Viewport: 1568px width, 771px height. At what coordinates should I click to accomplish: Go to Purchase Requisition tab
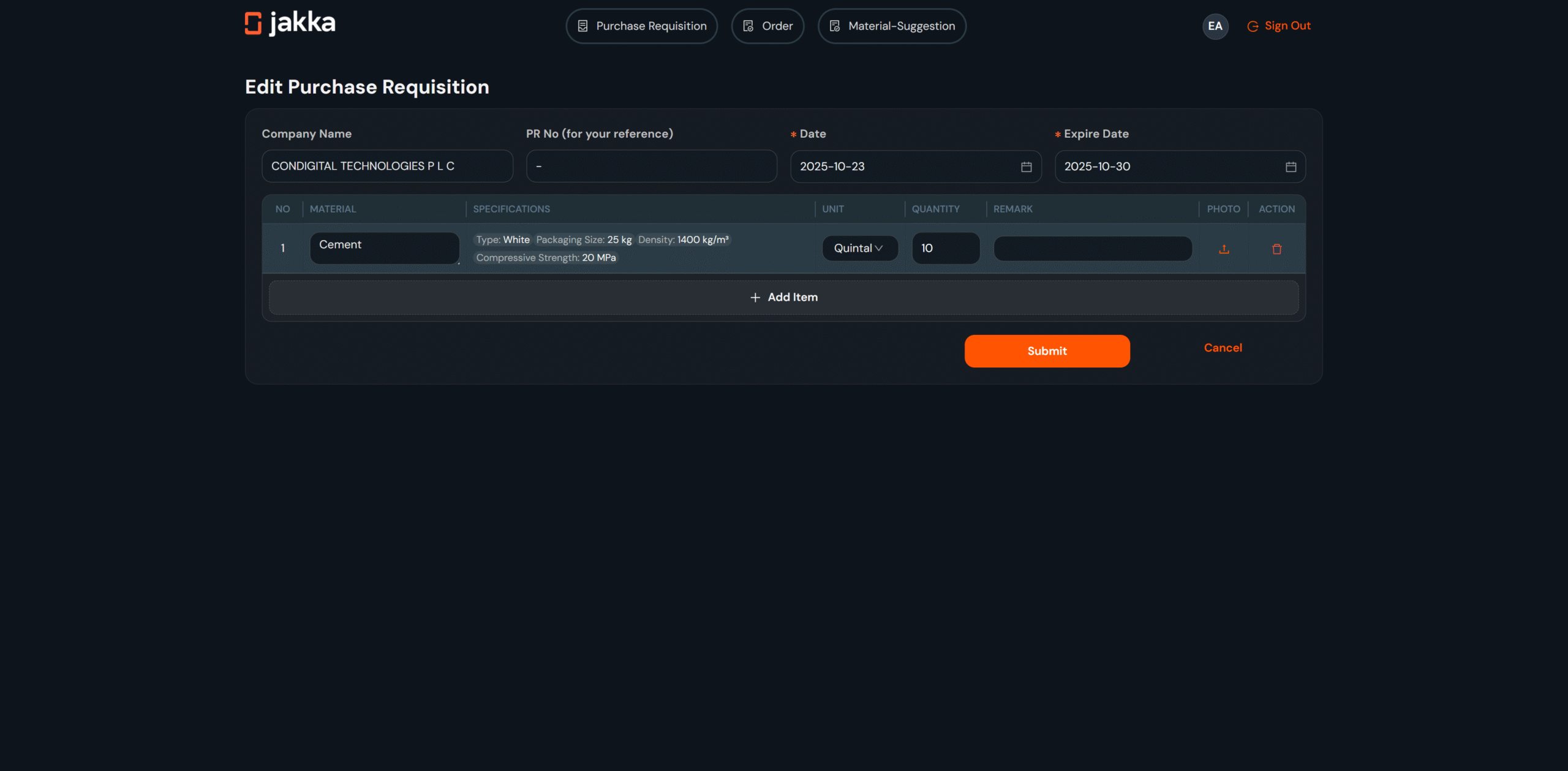coord(641,26)
